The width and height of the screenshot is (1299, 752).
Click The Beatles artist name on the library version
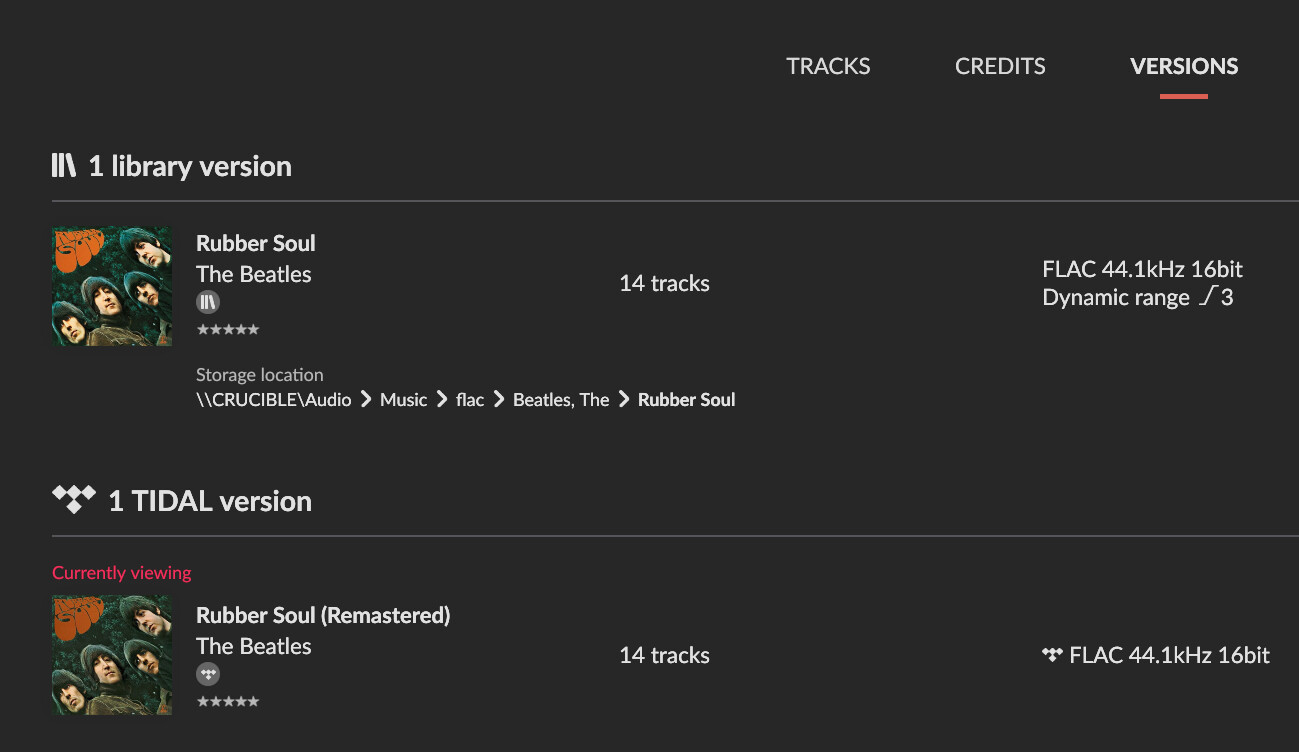point(253,273)
